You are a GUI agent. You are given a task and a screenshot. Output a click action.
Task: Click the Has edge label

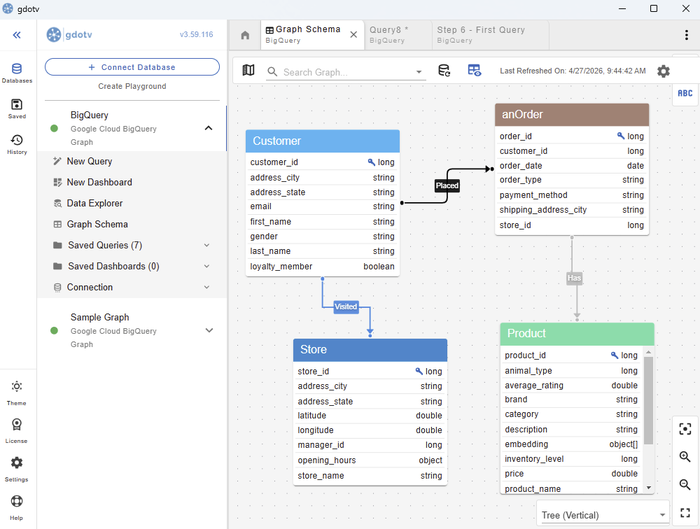pyautogui.click(x=574, y=278)
